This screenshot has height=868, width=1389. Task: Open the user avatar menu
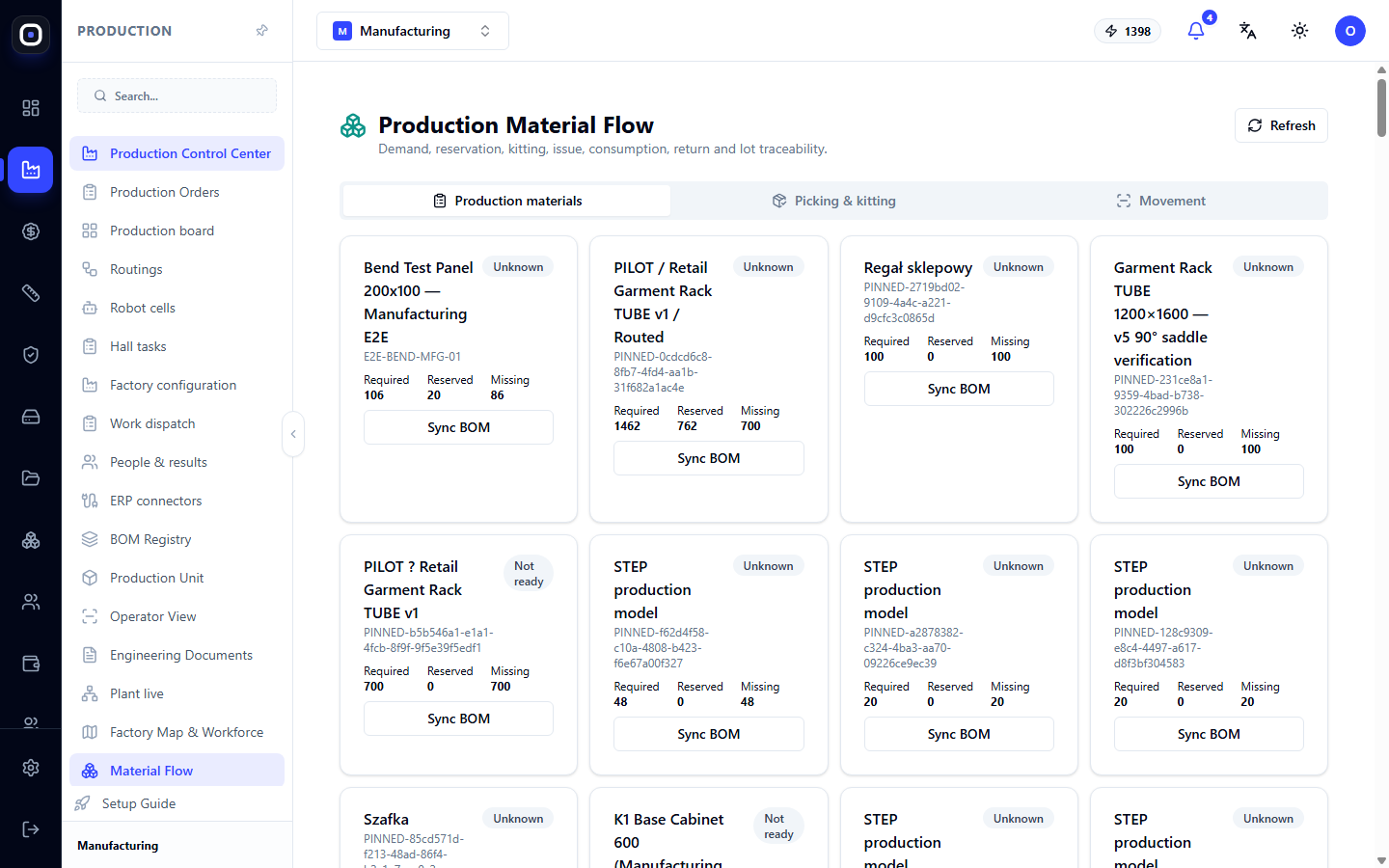1350,31
